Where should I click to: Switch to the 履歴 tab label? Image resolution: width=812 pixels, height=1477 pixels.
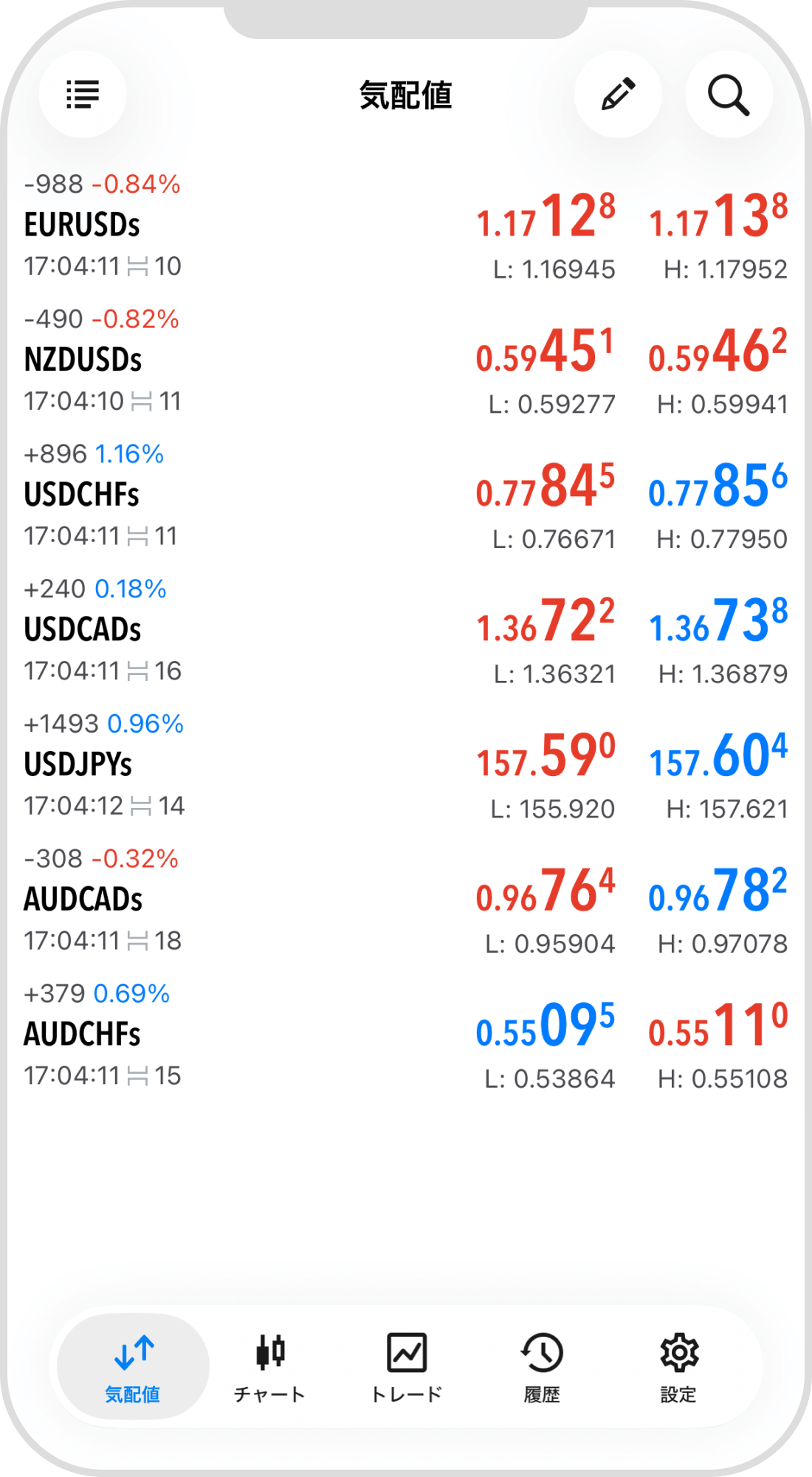[x=543, y=1394]
